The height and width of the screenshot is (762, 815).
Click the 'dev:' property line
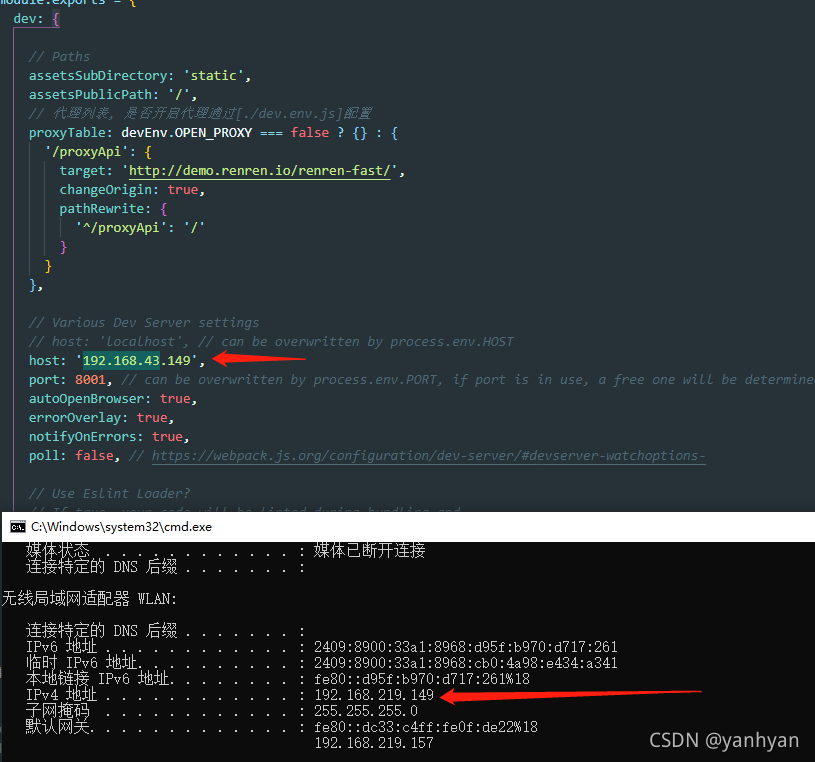coord(36,19)
